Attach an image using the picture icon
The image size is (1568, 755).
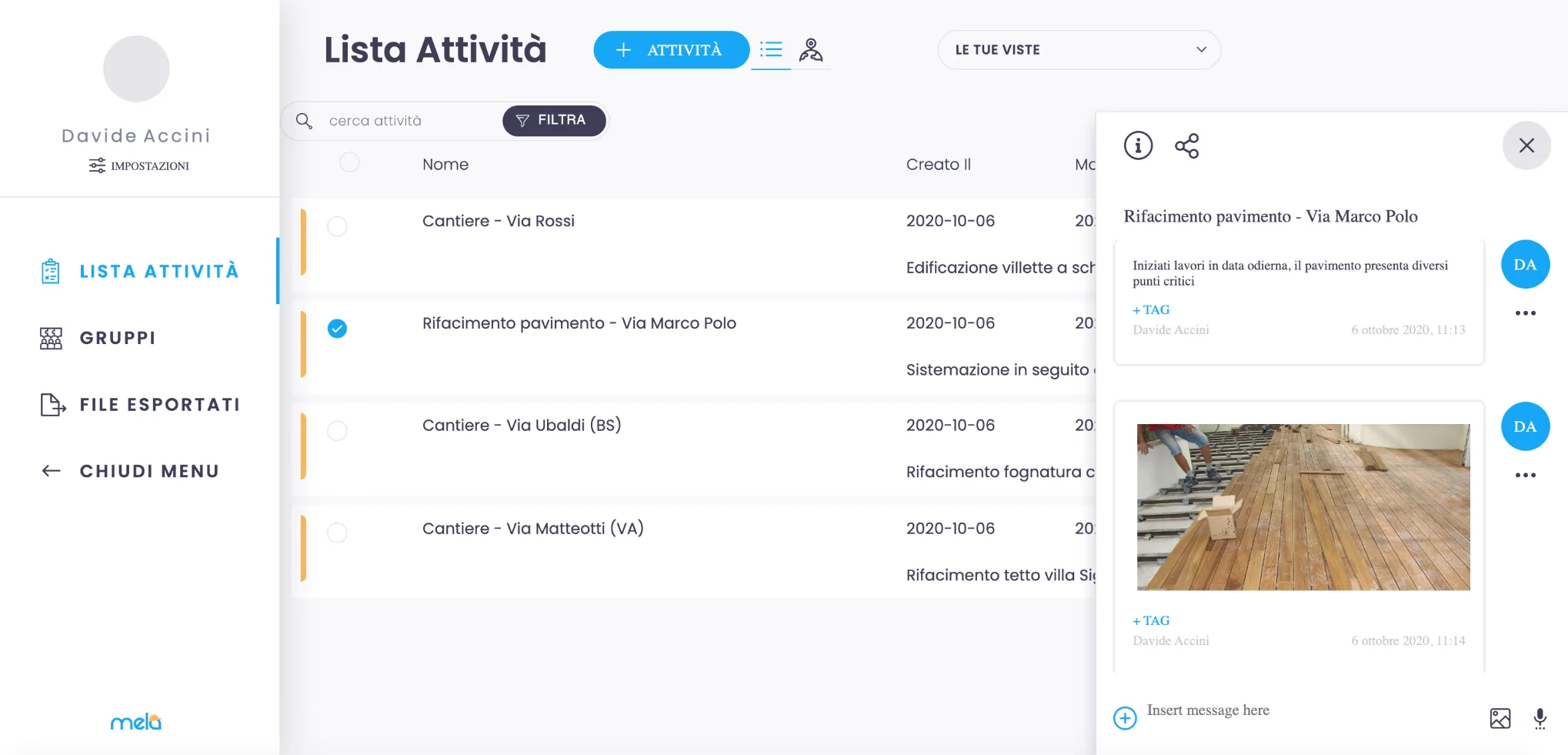[x=1500, y=718]
